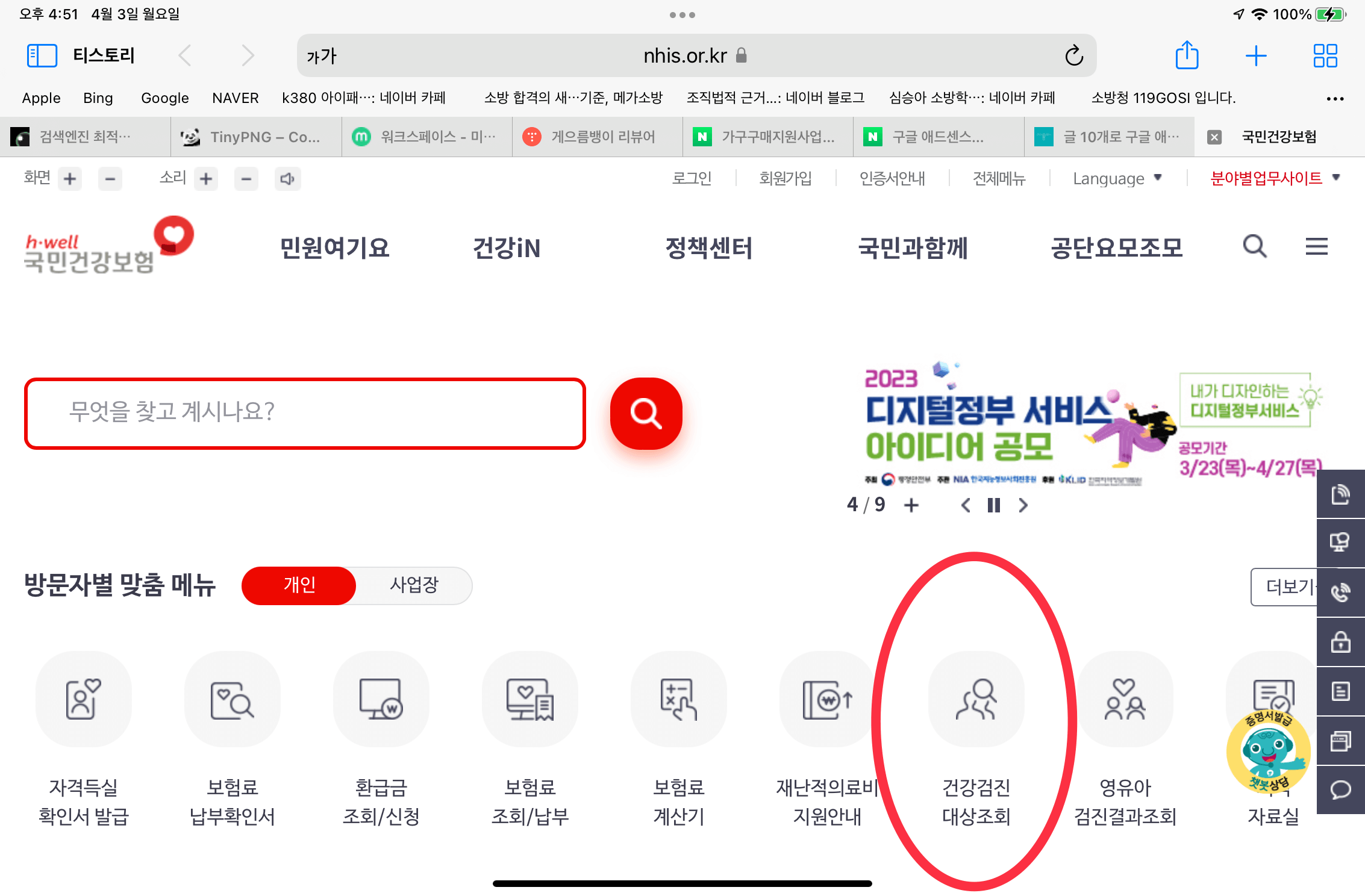This screenshot has height=896, width=1365.
Task: Open 영유아 검진결과조회 icon
Action: point(1125,700)
